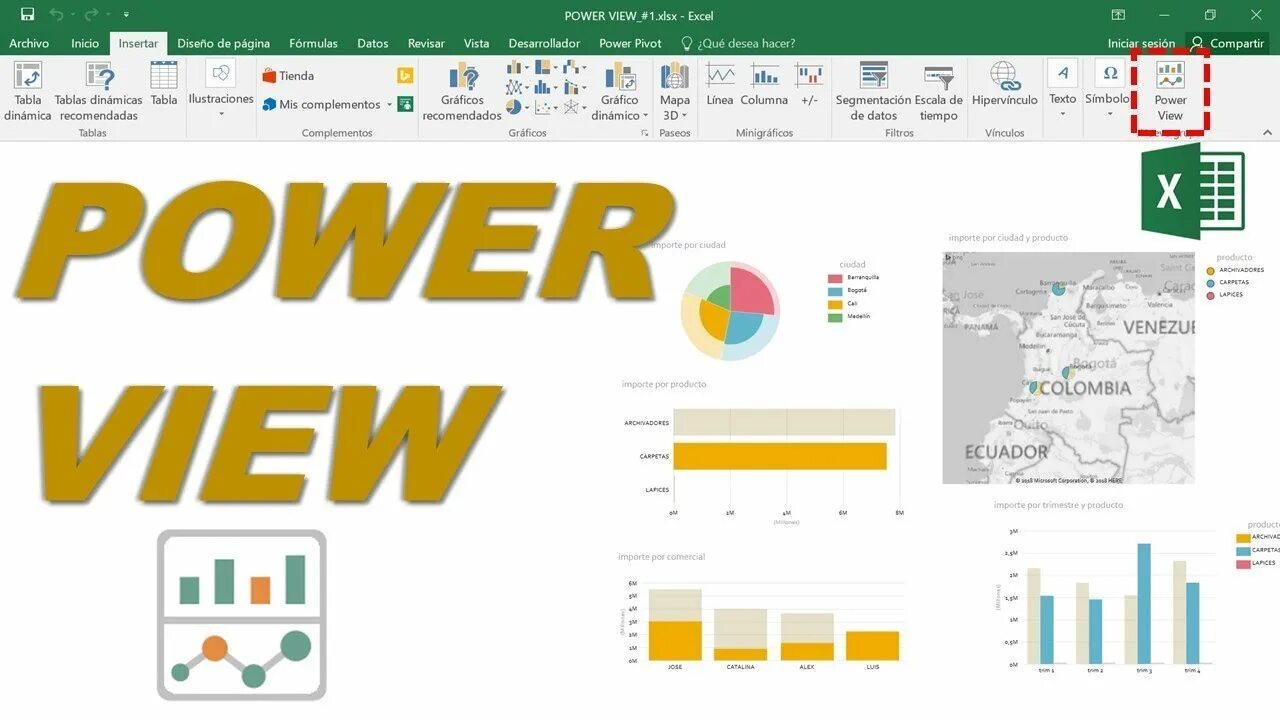Switch to the Inicio tab
This screenshot has height=720, width=1280.
coord(85,43)
